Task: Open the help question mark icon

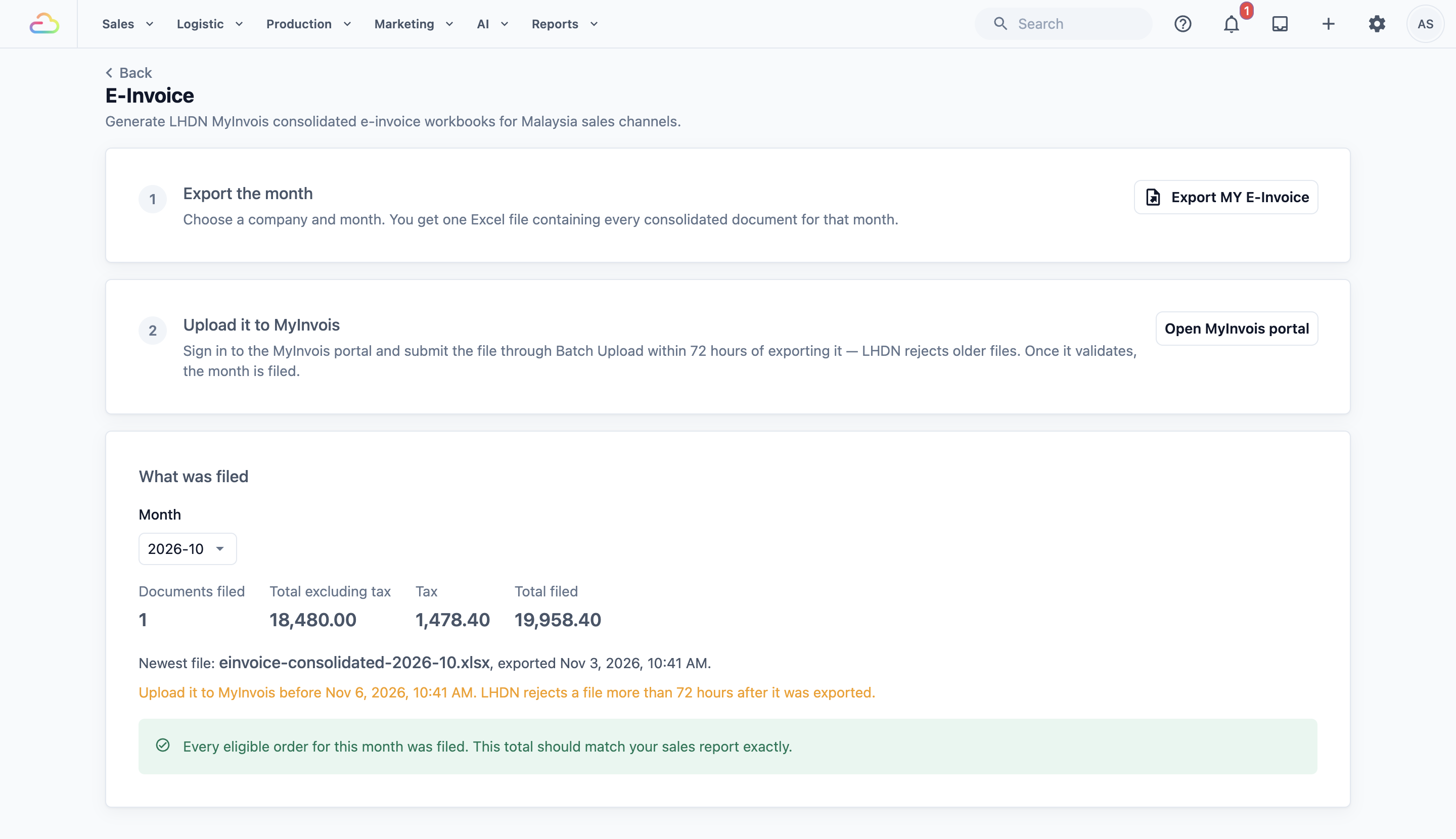Action: pyautogui.click(x=1183, y=24)
